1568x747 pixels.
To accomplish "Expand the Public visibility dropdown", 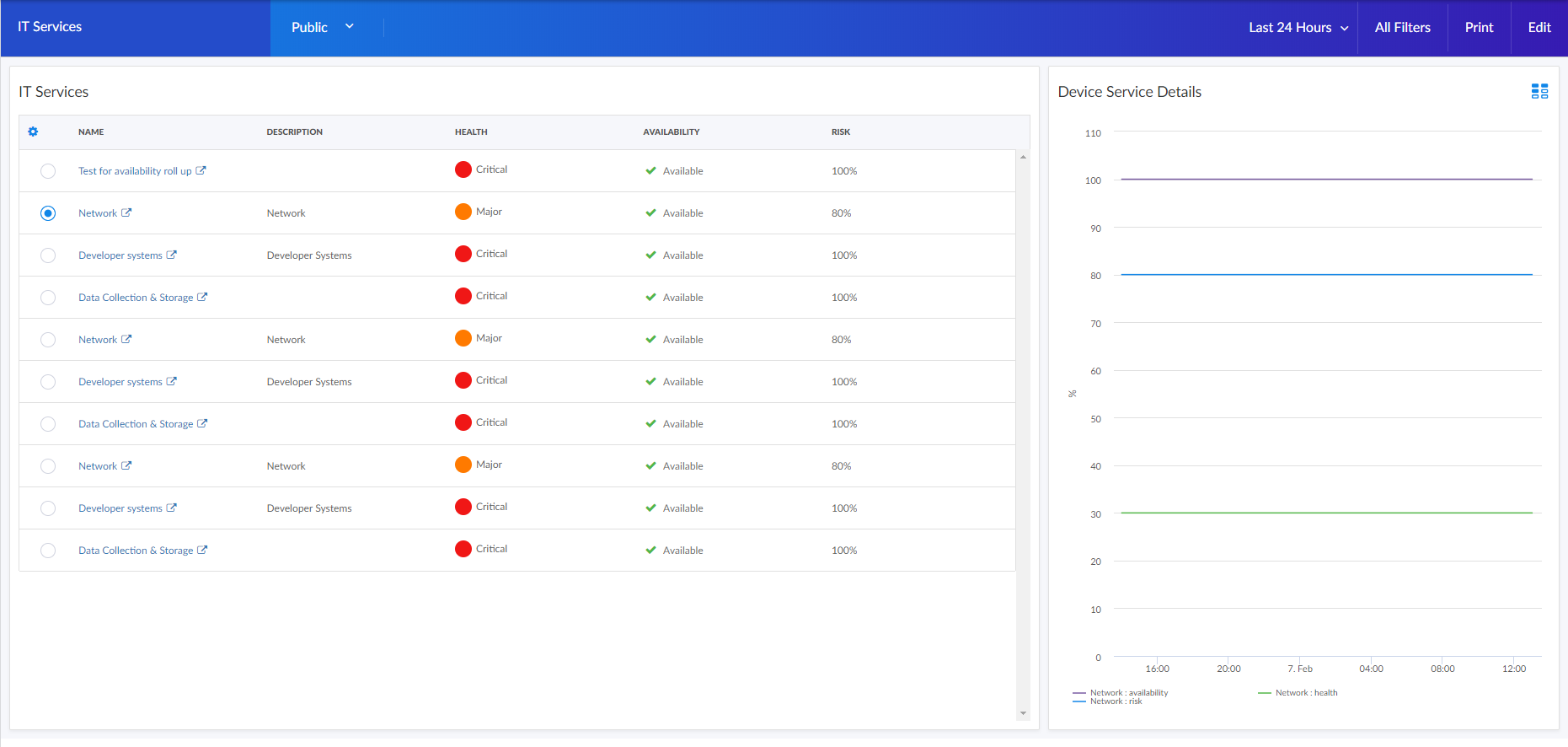I will (x=323, y=28).
